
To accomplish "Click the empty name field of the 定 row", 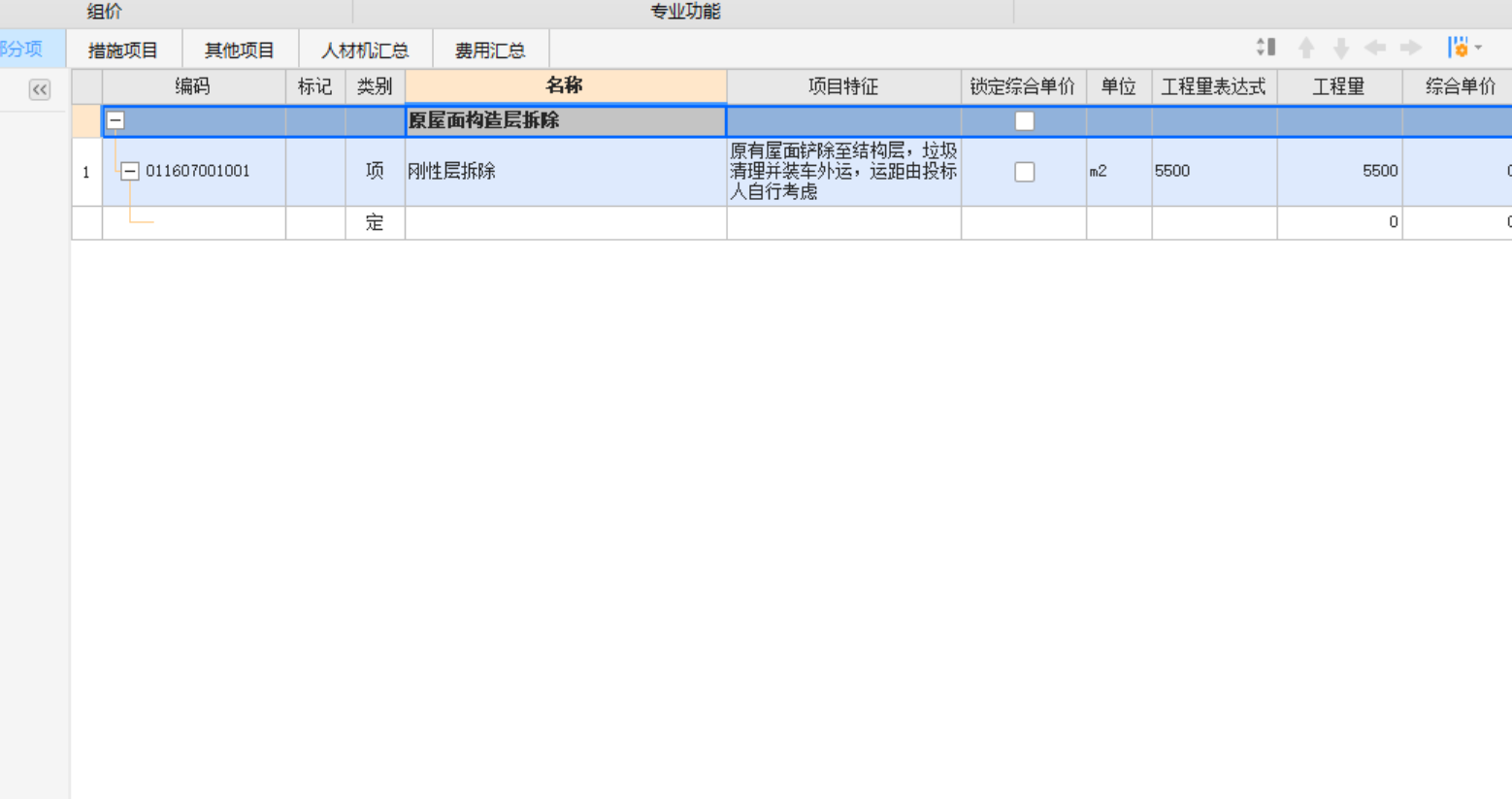I will [565, 222].
